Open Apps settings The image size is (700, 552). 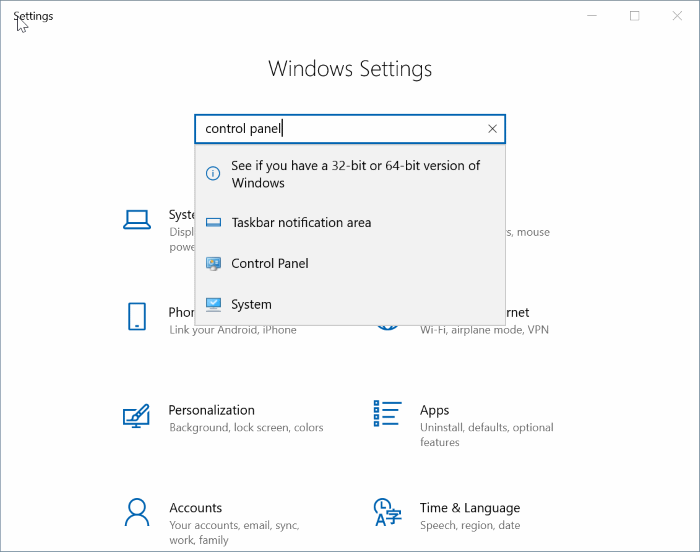pos(434,410)
